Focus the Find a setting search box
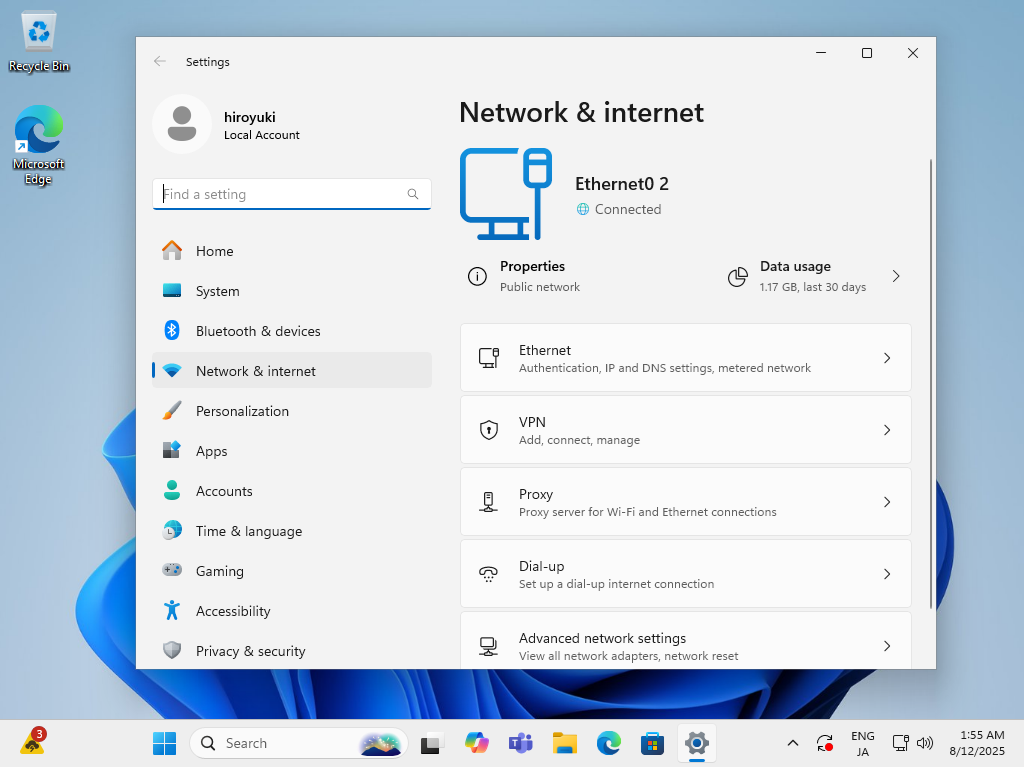Screen dimensions: 1024x767 pos(280,194)
